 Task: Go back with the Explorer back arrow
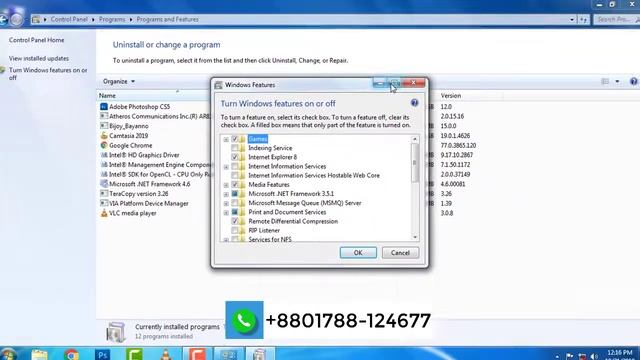(4, 19)
